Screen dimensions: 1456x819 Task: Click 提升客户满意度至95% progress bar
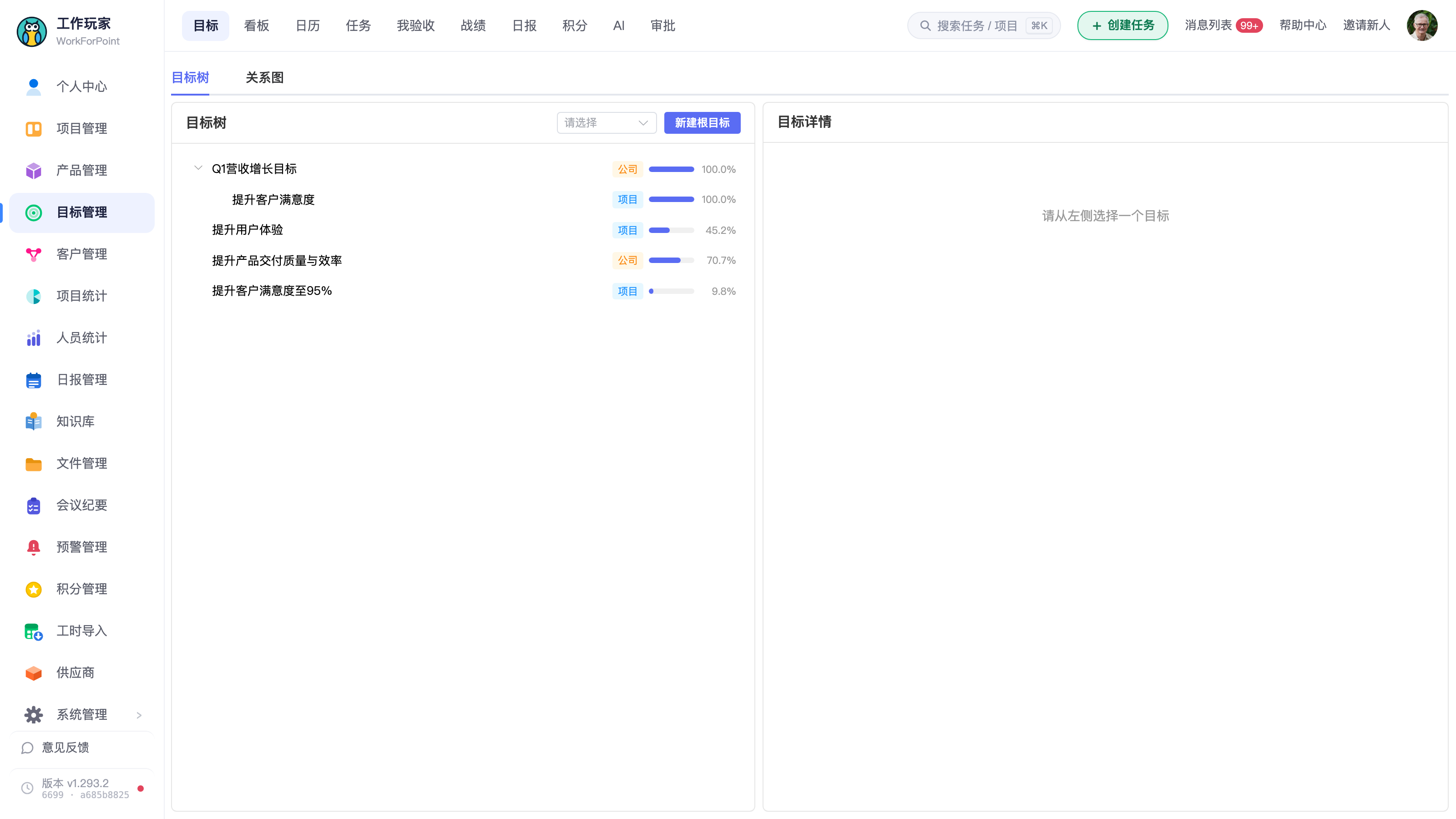(671, 291)
